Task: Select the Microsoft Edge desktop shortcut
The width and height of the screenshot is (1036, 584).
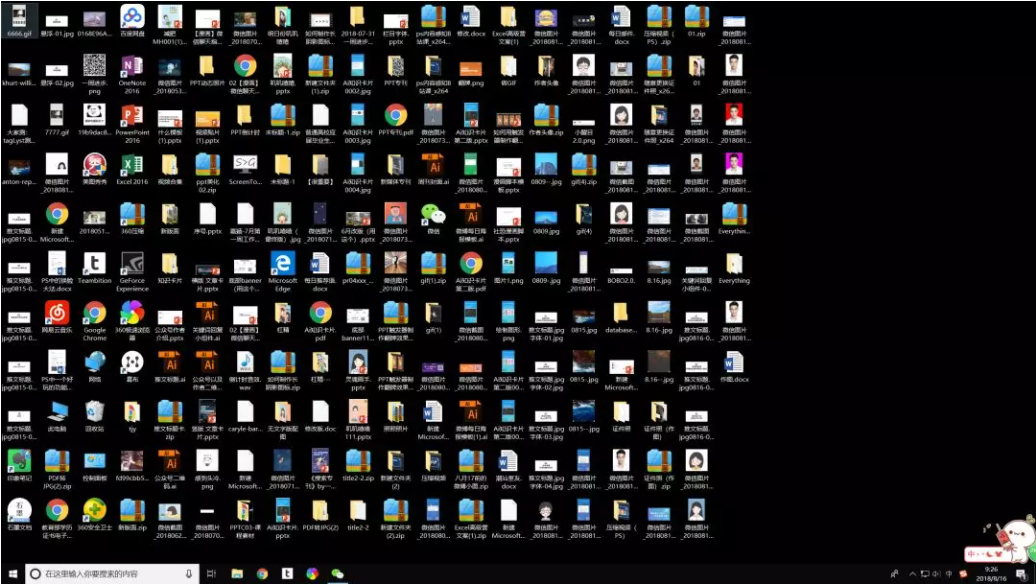Action: (283, 263)
